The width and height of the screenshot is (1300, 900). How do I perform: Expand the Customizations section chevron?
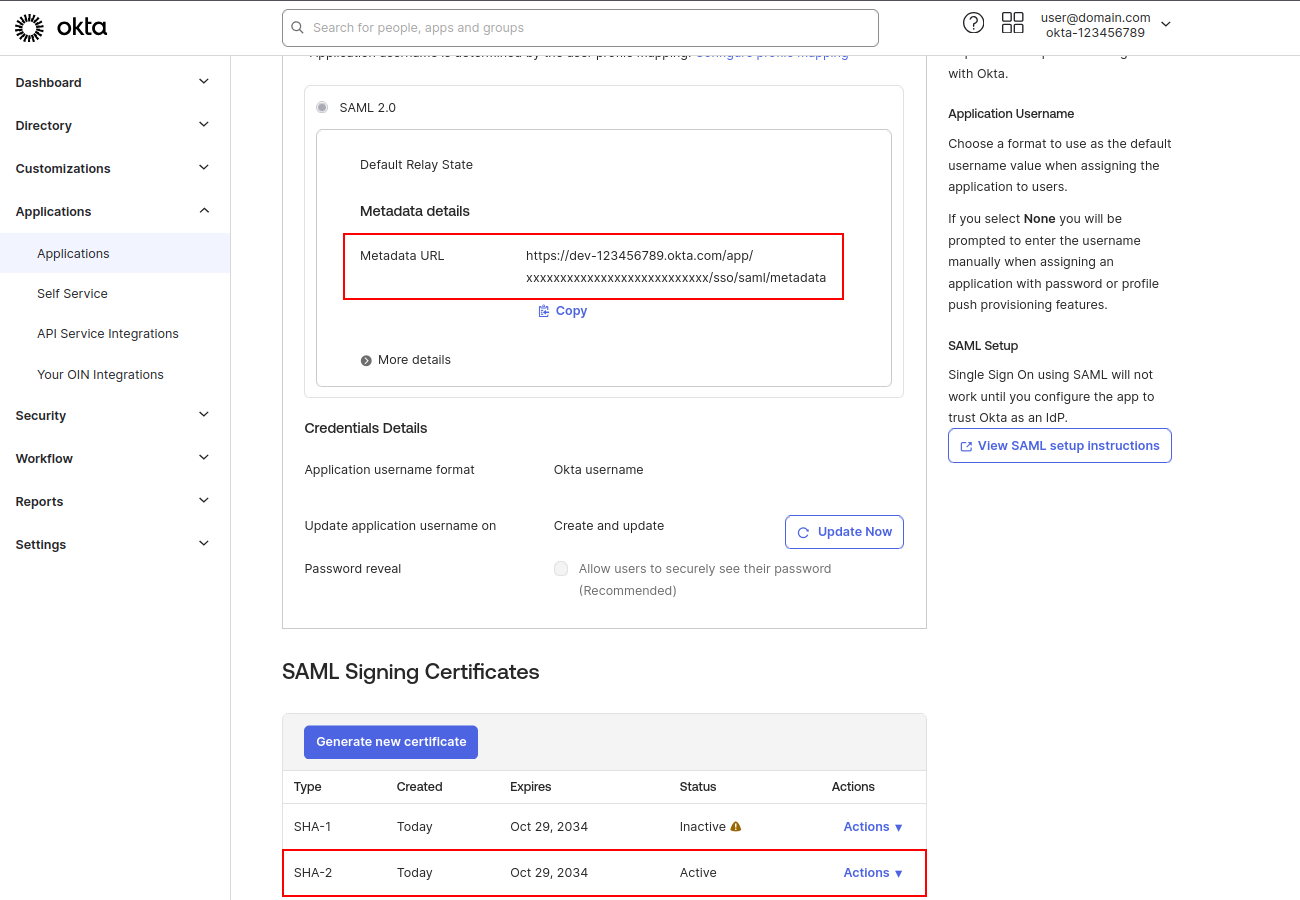coord(204,168)
